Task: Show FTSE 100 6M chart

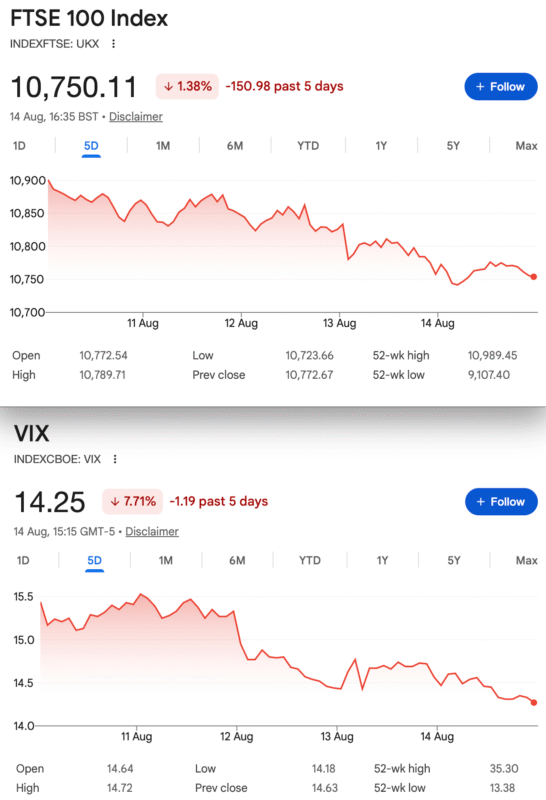Action: pos(235,146)
